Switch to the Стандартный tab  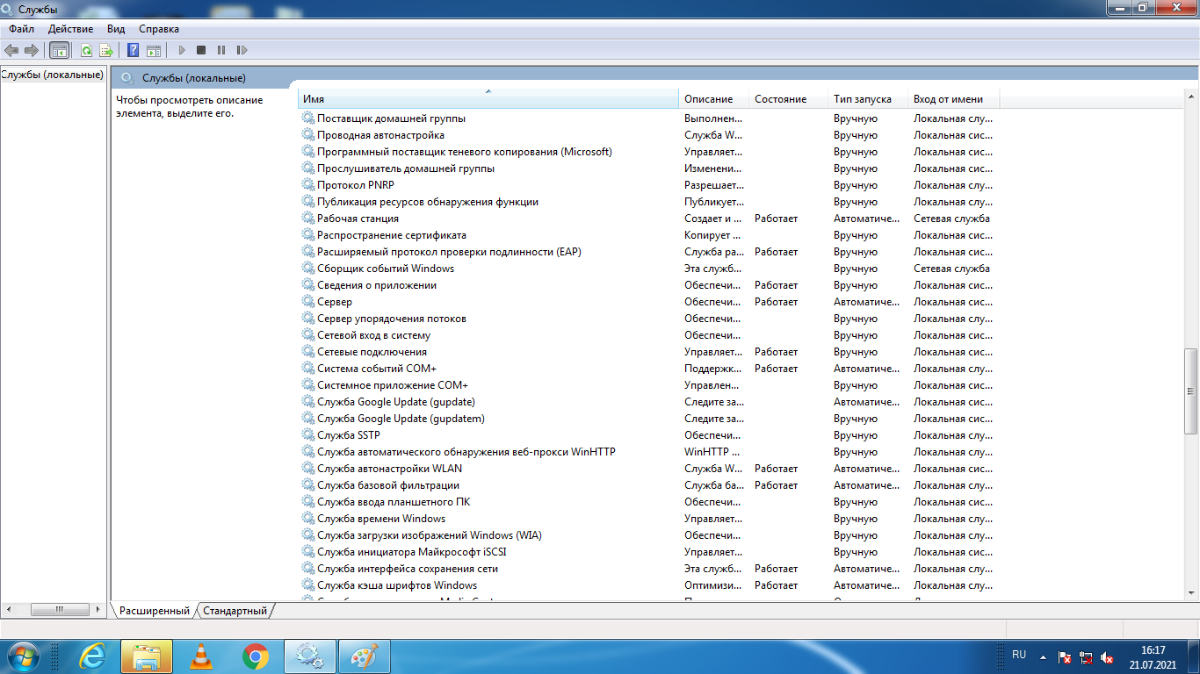[236, 610]
